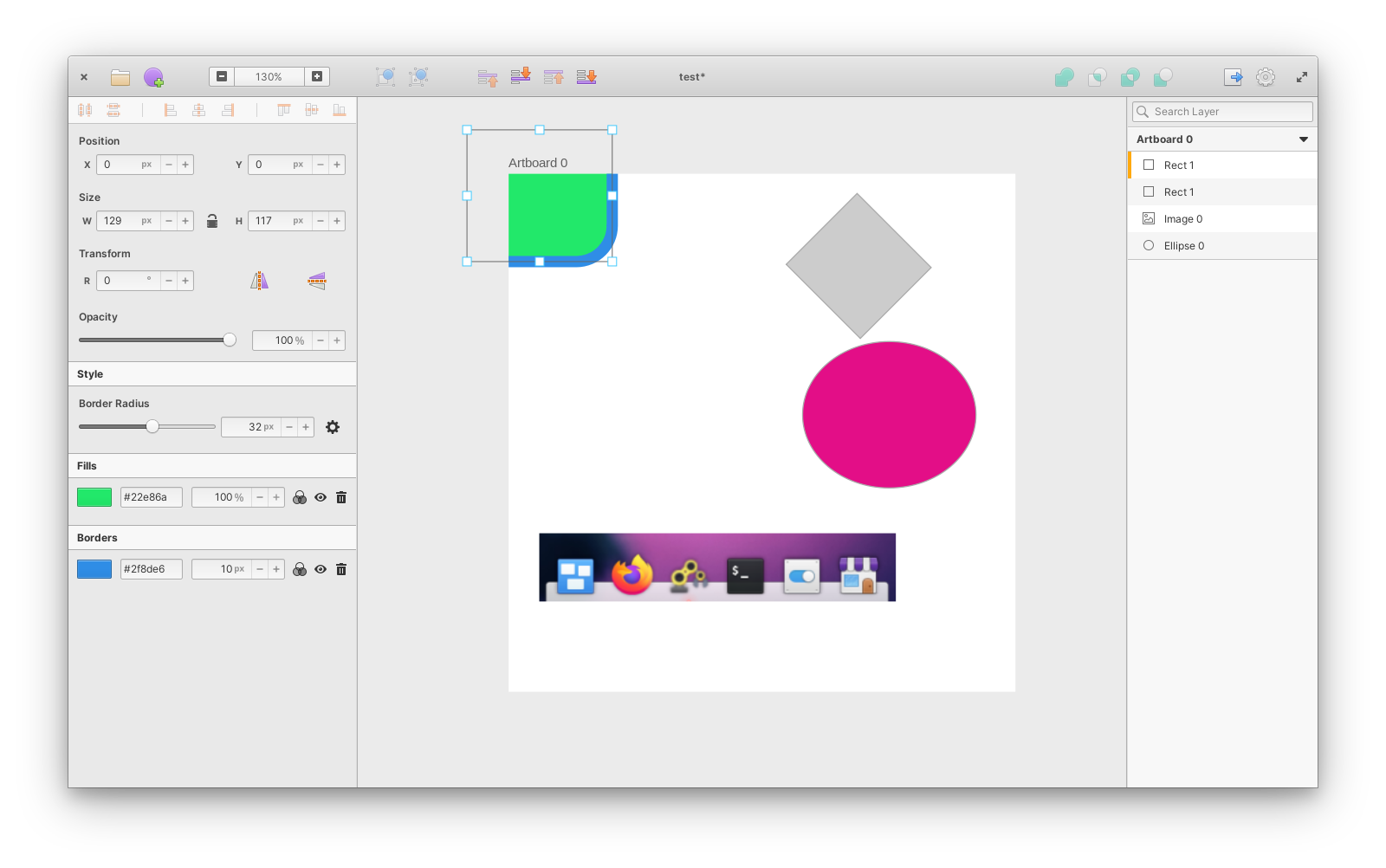Toggle fullscreen with the expand arrows

coord(1301,77)
